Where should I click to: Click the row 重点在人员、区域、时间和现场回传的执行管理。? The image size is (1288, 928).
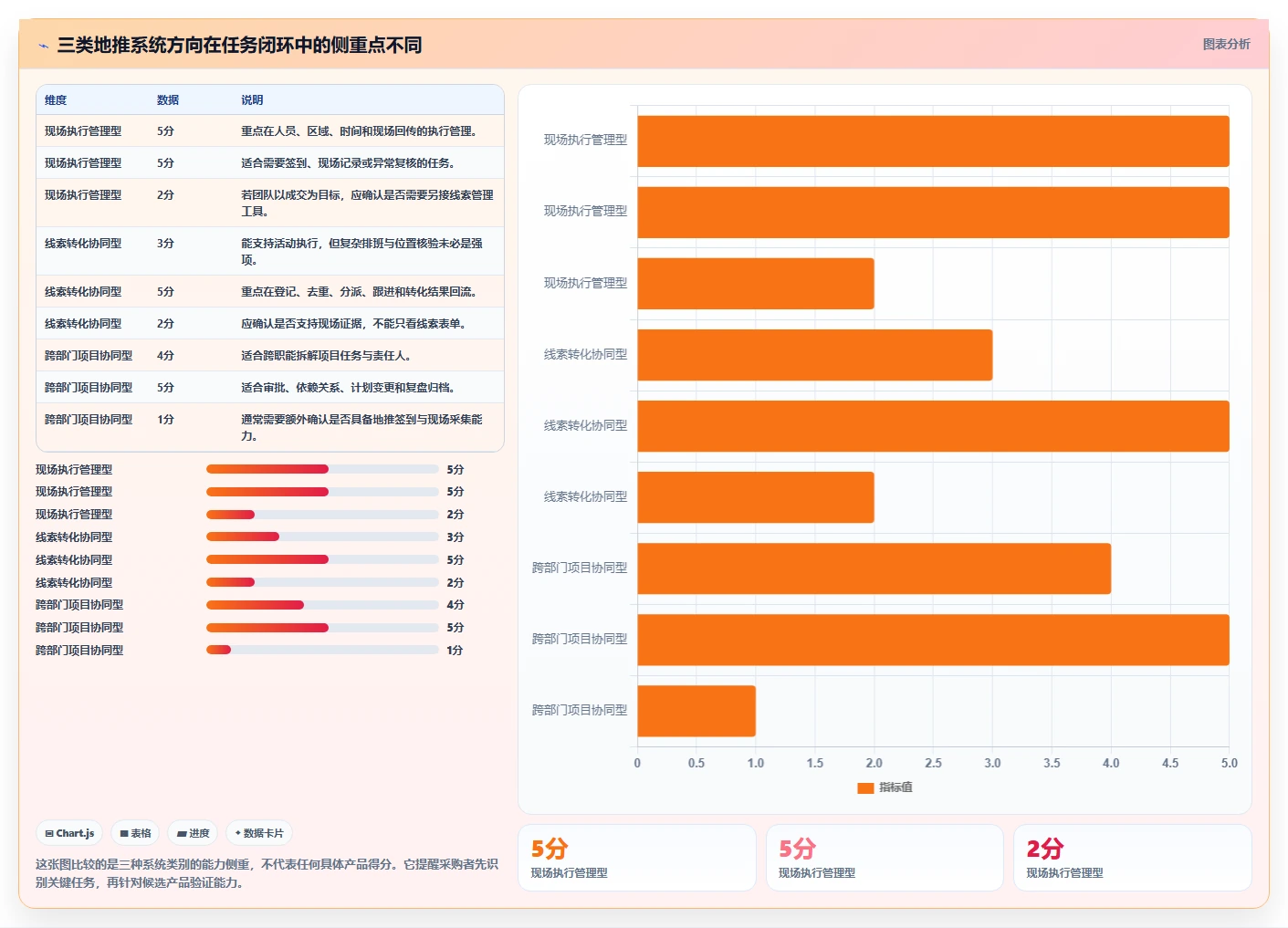point(270,130)
